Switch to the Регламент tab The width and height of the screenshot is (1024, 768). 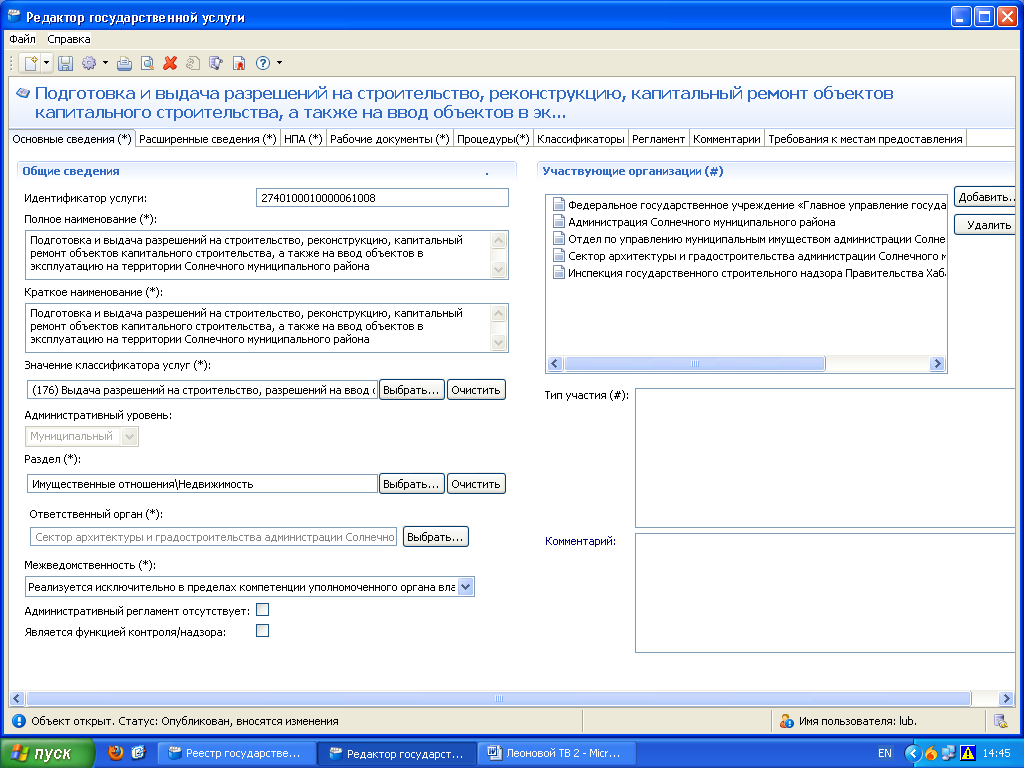658,139
